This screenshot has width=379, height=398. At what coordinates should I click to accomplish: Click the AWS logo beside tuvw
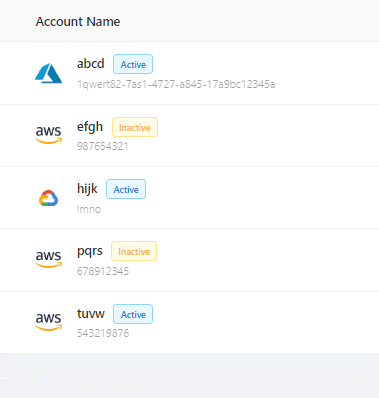[49, 322]
